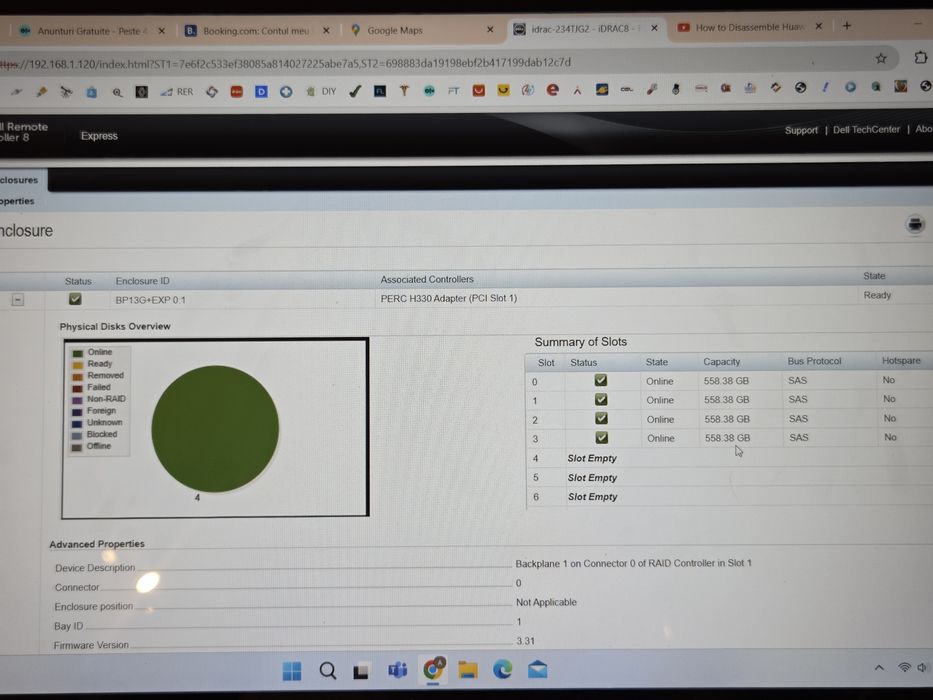Click the green status check for slot 1

(x=601, y=399)
